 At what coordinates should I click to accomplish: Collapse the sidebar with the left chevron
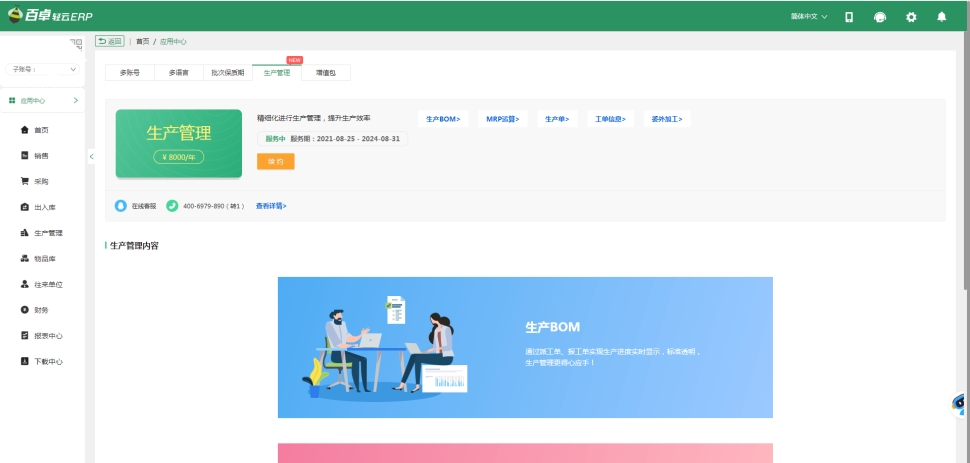(91, 156)
